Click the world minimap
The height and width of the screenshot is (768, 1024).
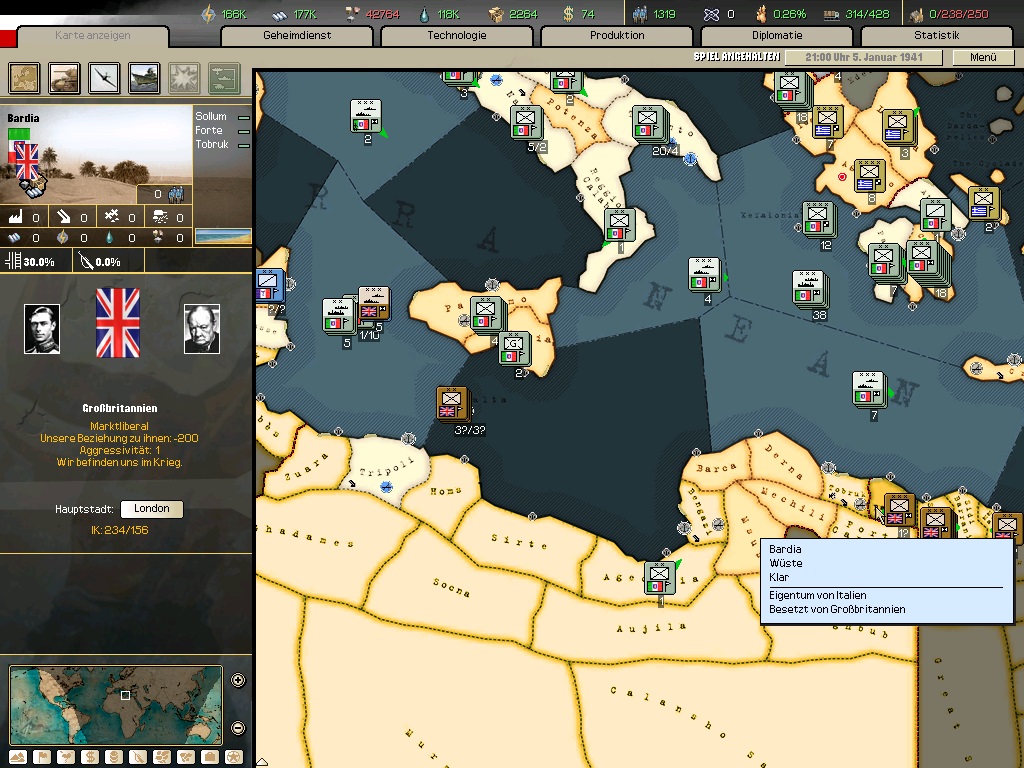pyautogui.click(x=116, y=704)
